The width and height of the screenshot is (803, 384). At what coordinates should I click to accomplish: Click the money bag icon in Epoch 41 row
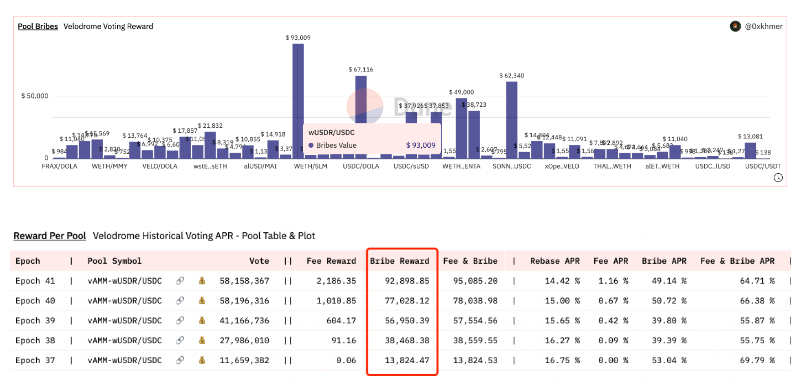coord(202,281)
